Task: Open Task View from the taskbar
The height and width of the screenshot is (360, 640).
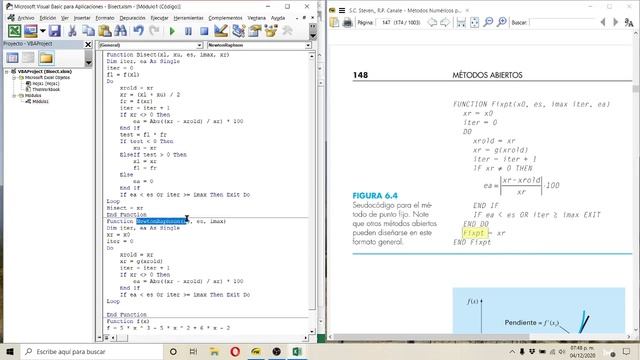Action: coord(193,351)
